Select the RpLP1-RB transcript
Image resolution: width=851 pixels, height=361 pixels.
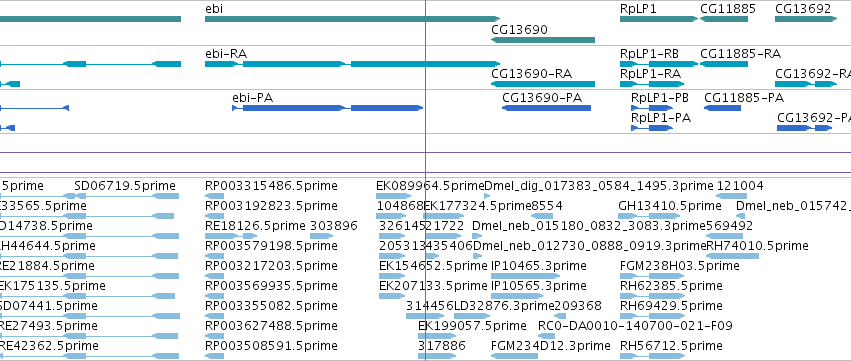click(x=659, y=64)
